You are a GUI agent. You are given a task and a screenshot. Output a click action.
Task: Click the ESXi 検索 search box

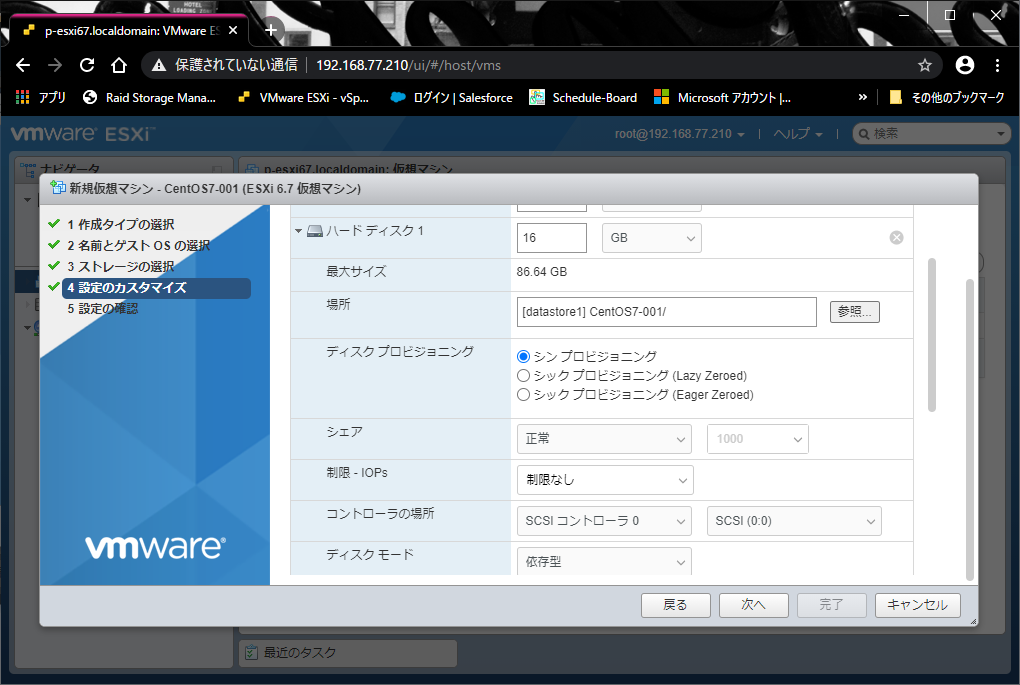(x=930, y=134)
